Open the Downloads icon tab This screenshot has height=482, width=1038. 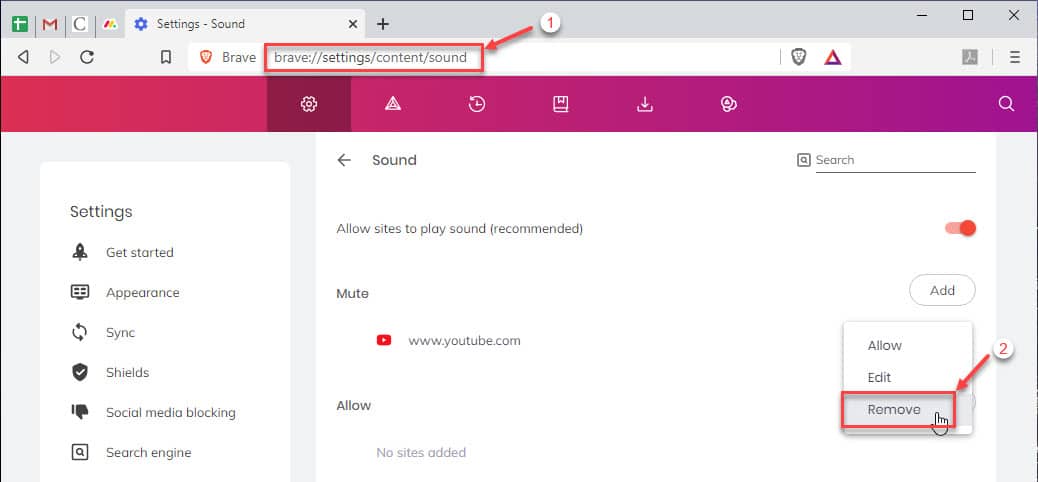[x=645, y=104]
